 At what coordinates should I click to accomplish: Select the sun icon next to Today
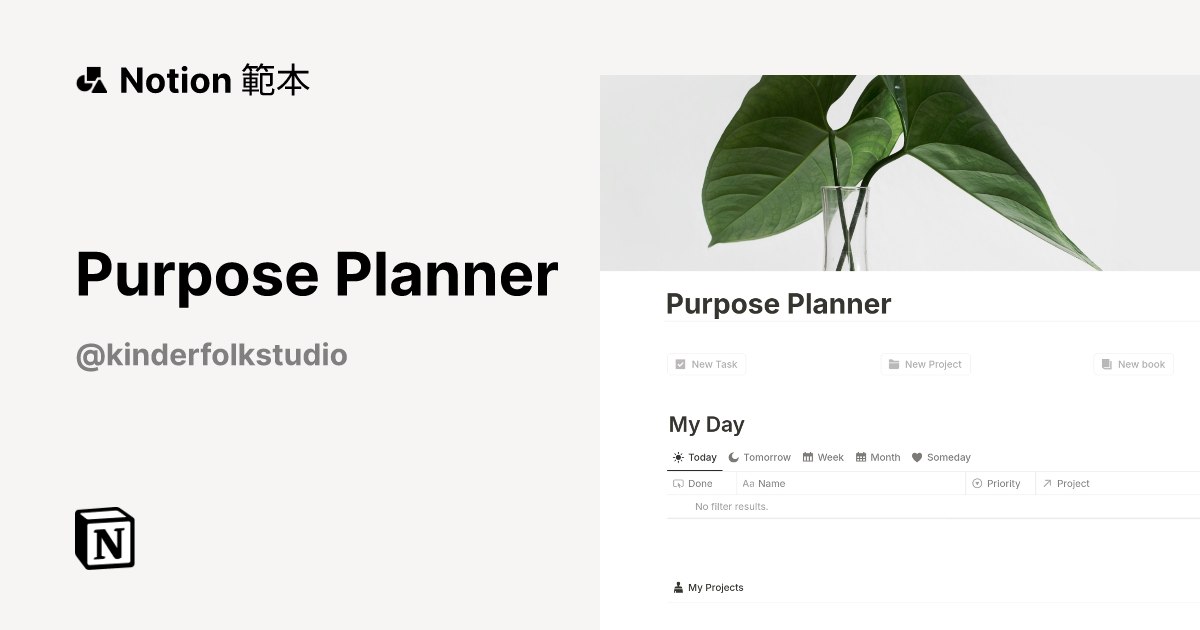point(679,457)
